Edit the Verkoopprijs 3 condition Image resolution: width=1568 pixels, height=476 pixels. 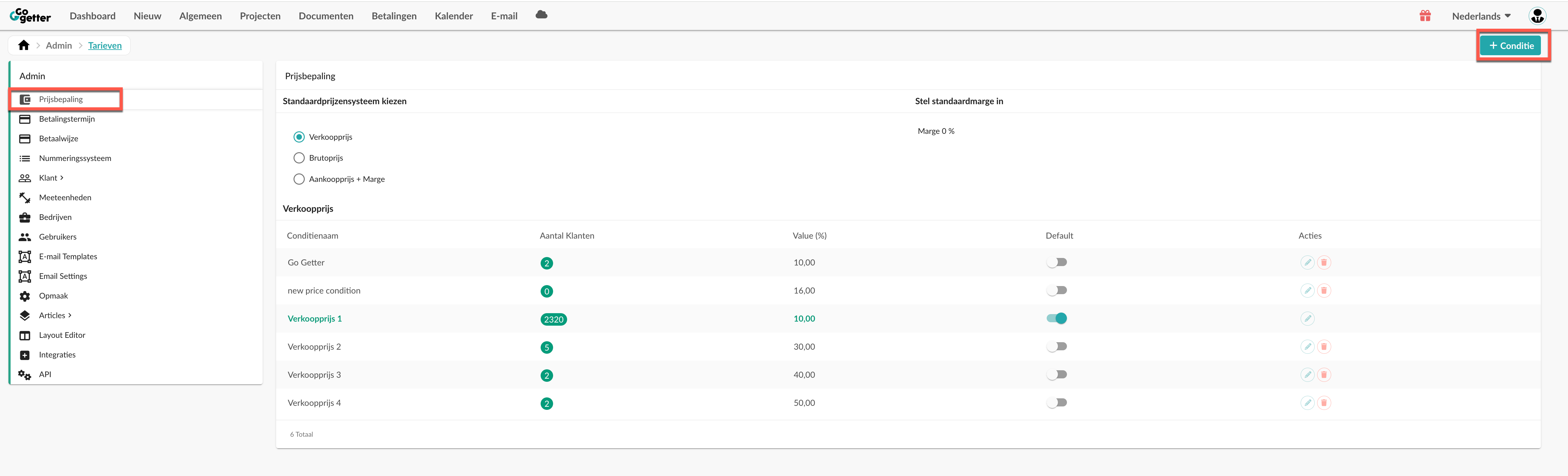click(1307, 375)
